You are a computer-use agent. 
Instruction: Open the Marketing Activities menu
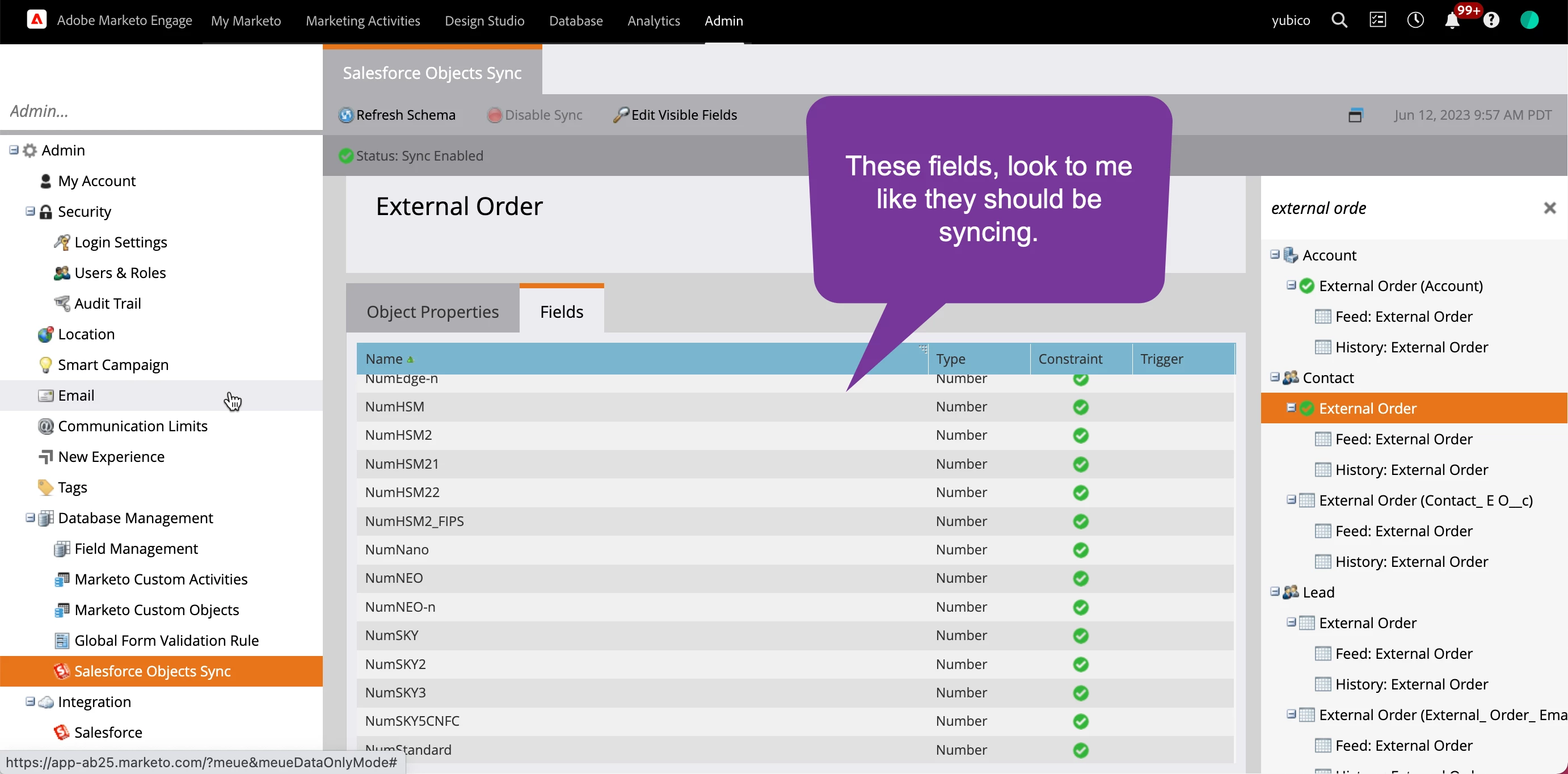(363, 20)
